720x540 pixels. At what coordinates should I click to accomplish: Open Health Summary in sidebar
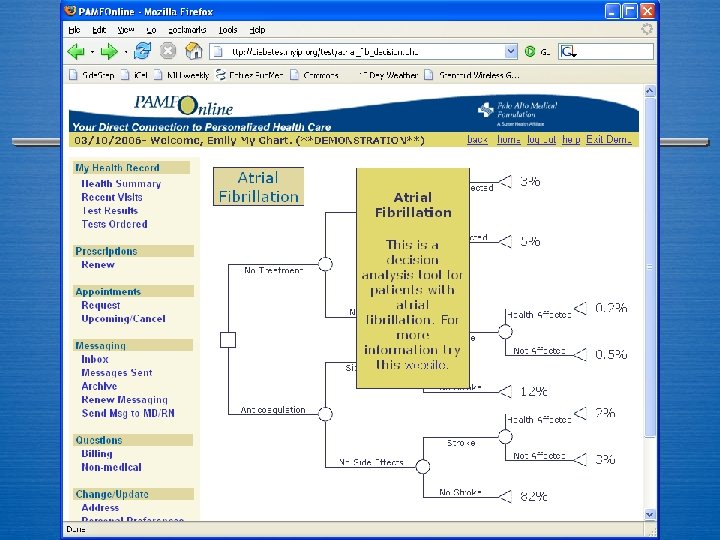(121, 184)
